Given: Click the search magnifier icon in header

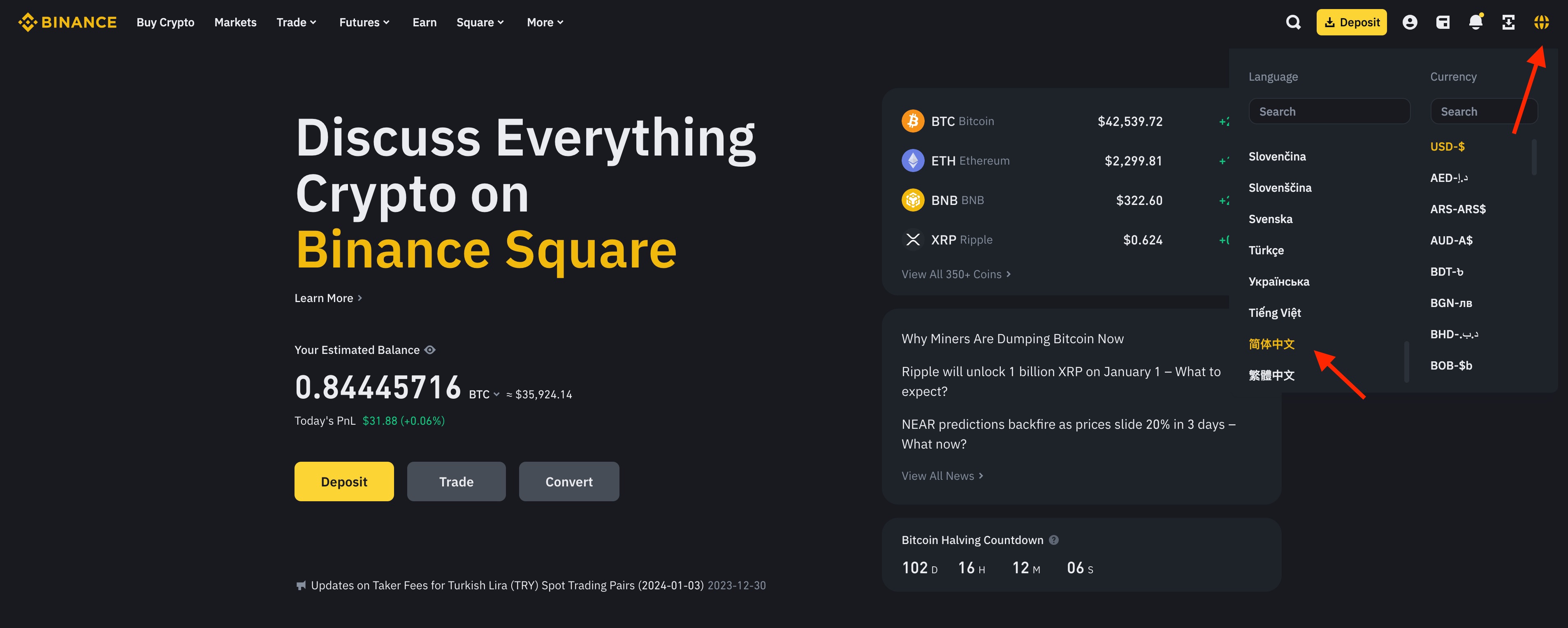Looking at the screenshot, I should [1293, 23].
